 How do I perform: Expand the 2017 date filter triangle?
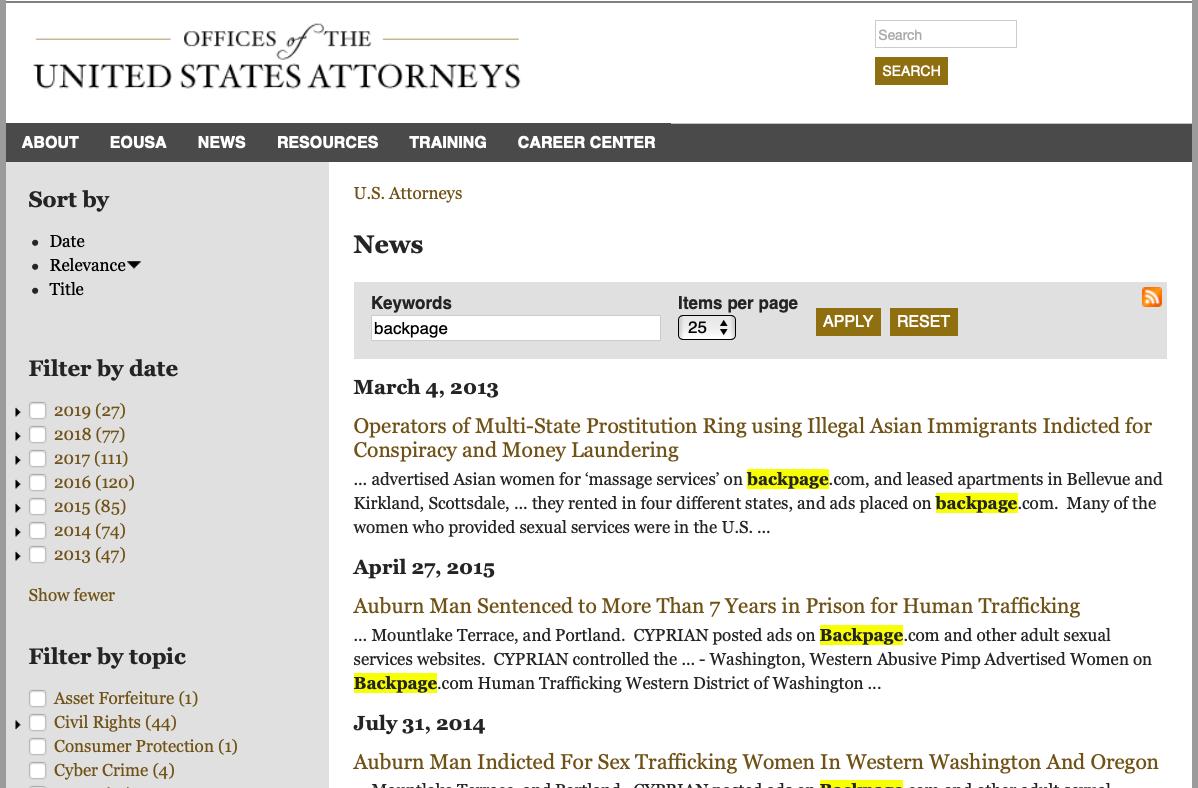pyautogui.click(x=18, y=460)
